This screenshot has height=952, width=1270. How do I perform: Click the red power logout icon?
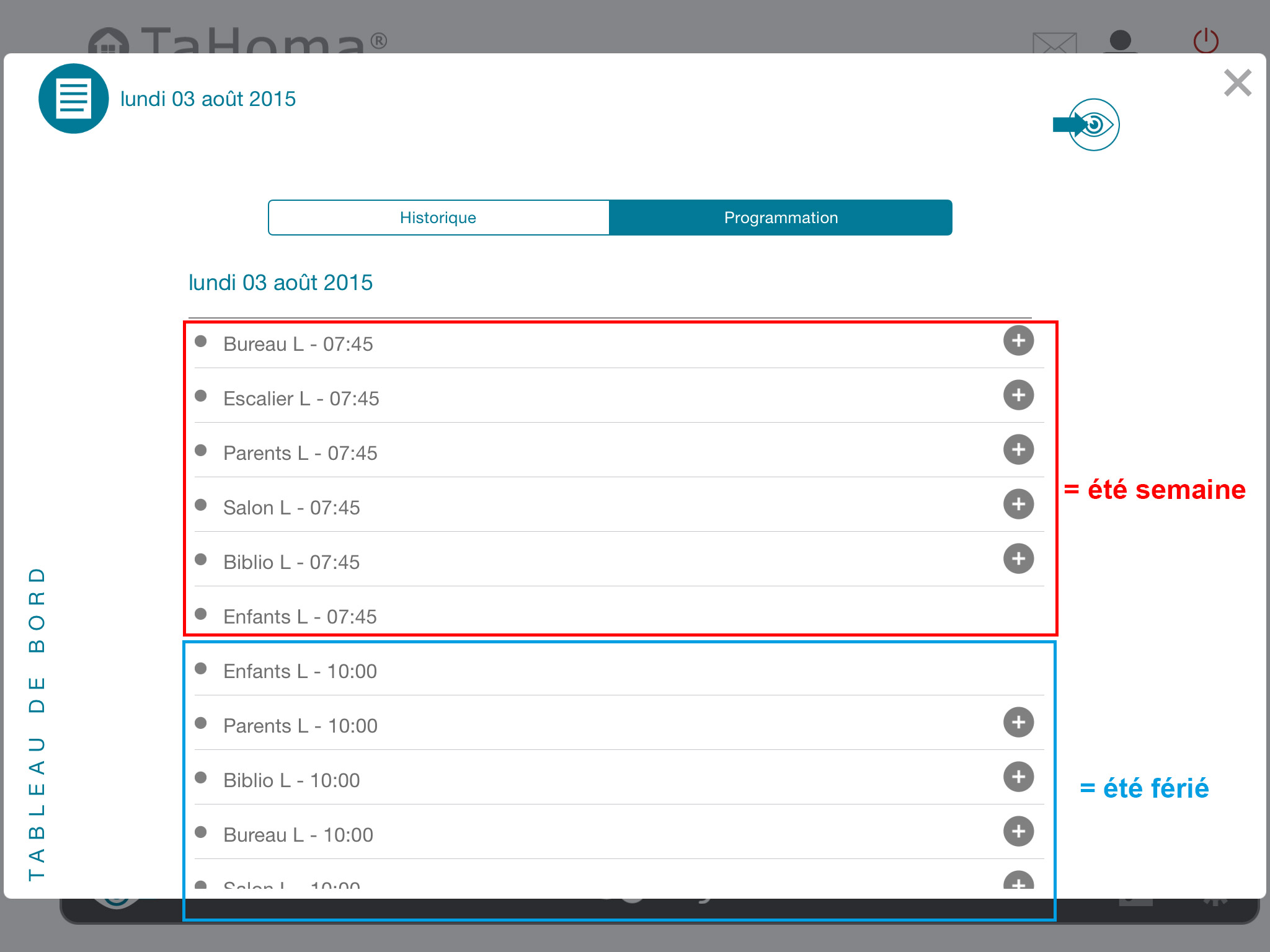(1206, 41)
